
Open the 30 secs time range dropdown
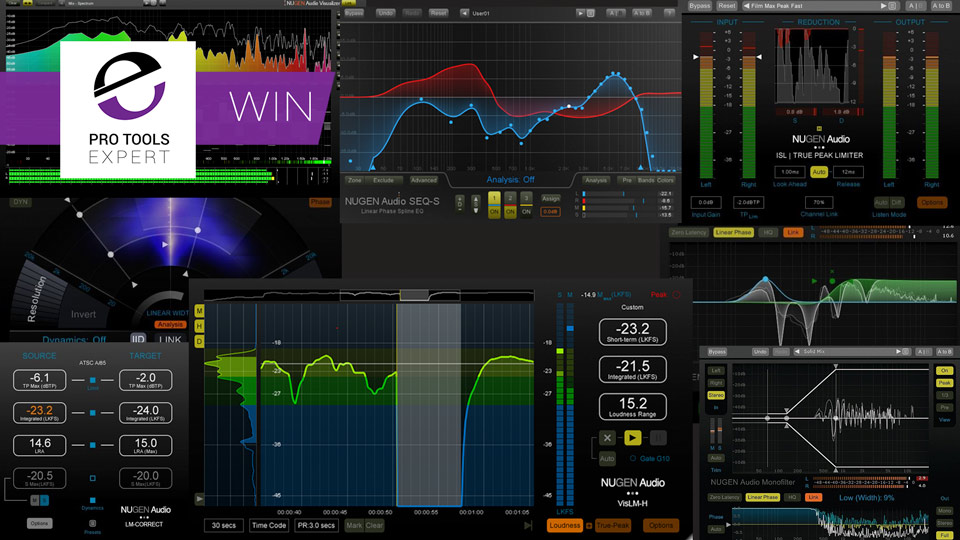[223, 525]
